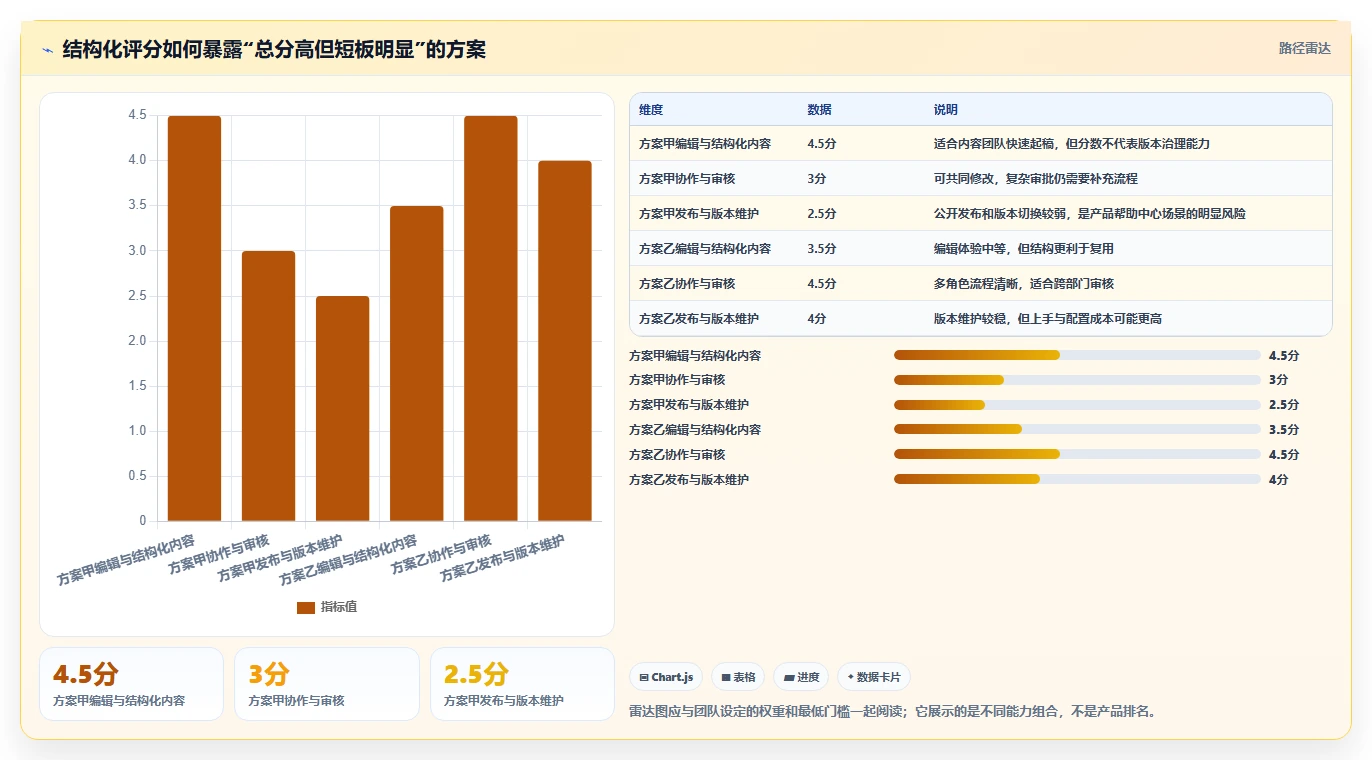Click the 4.0 y-axis label
Screen dimensions: 1372x760
tap(137, 160)
